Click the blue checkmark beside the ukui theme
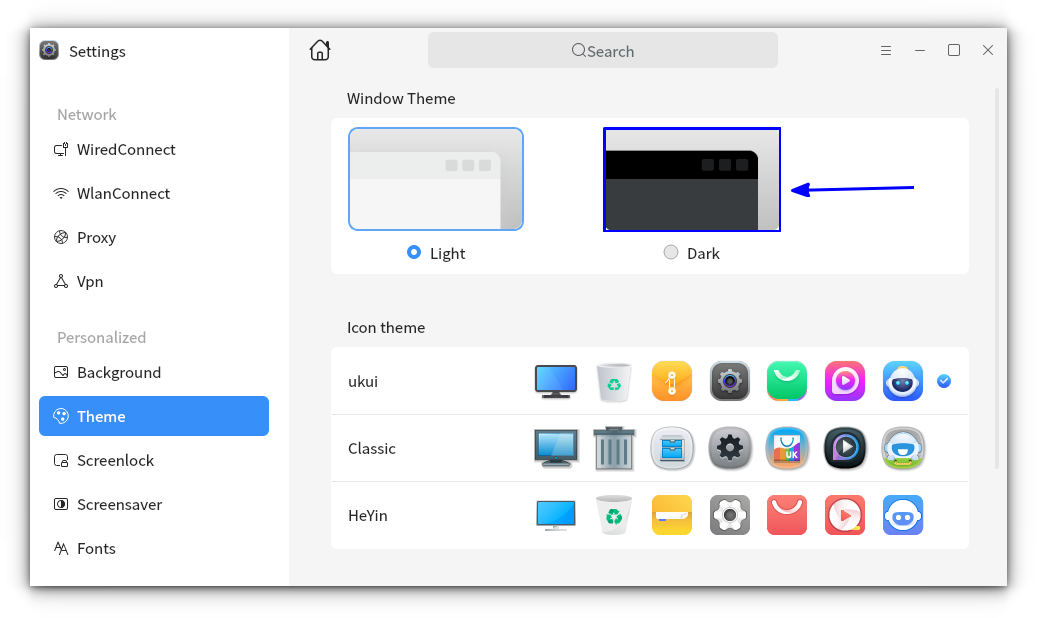Screen dimensions: 1037x618 pos(944,381)
